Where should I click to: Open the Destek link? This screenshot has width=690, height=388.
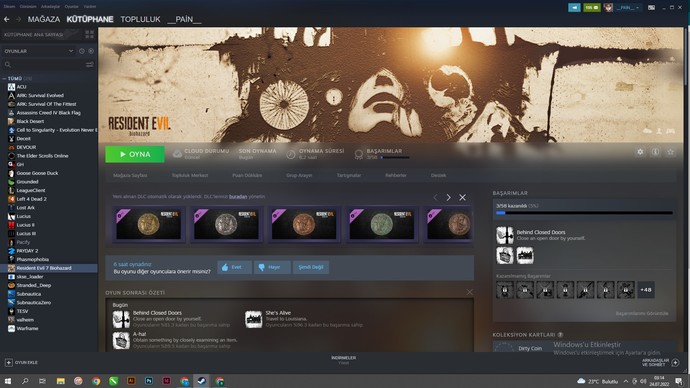(438, 176)
